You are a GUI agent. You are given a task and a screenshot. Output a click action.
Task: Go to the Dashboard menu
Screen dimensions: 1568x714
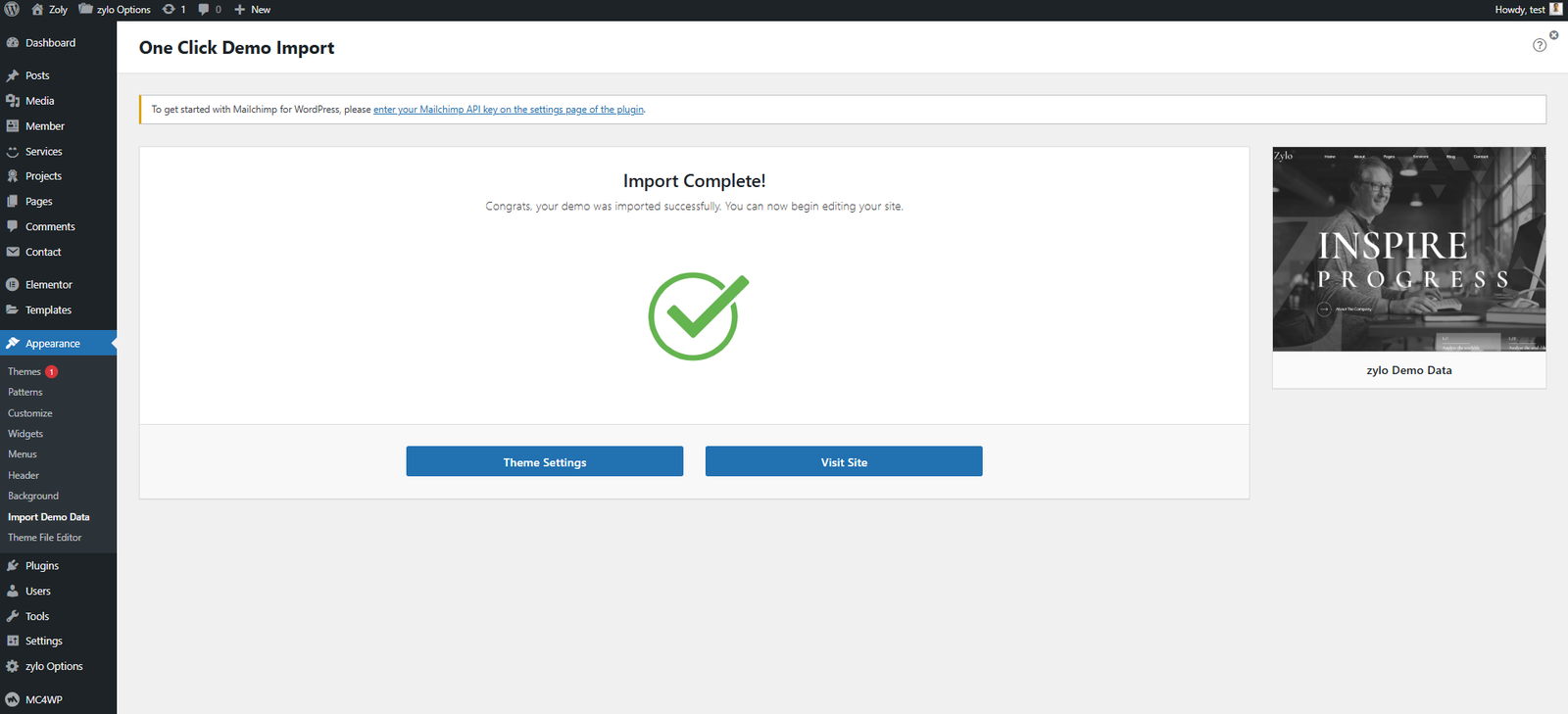point(50,43)
